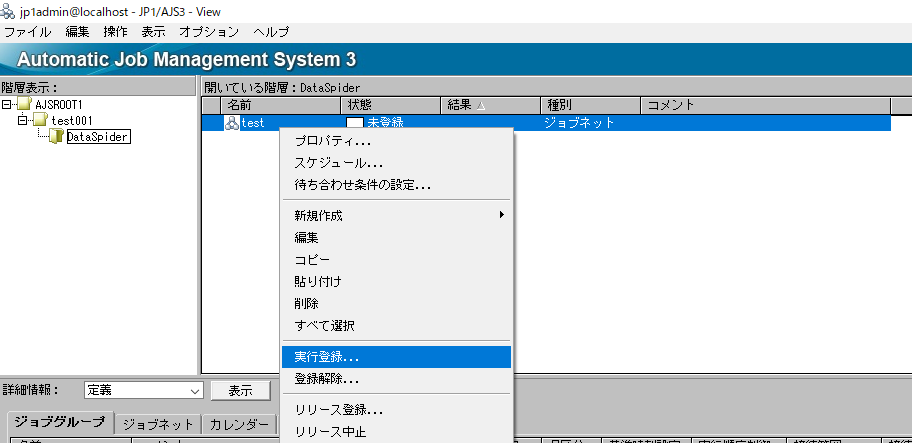This screenshot has height=443, width=912.
Task: Click the ジョブネット type cell in test row
Action: [x=579, y=123]
